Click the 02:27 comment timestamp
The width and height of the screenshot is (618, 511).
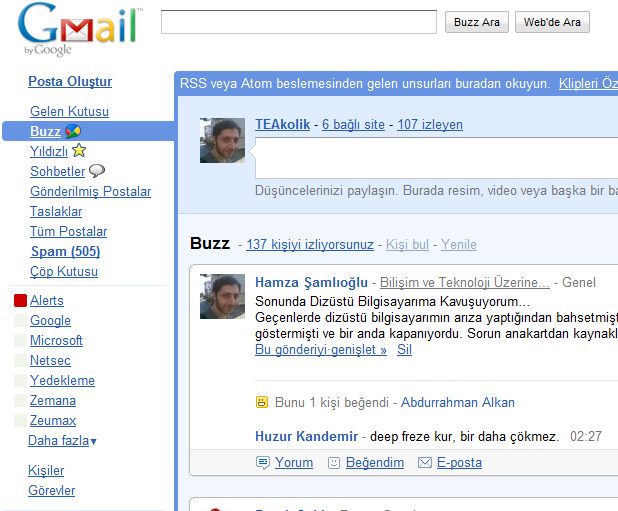(x=586, y=437)
